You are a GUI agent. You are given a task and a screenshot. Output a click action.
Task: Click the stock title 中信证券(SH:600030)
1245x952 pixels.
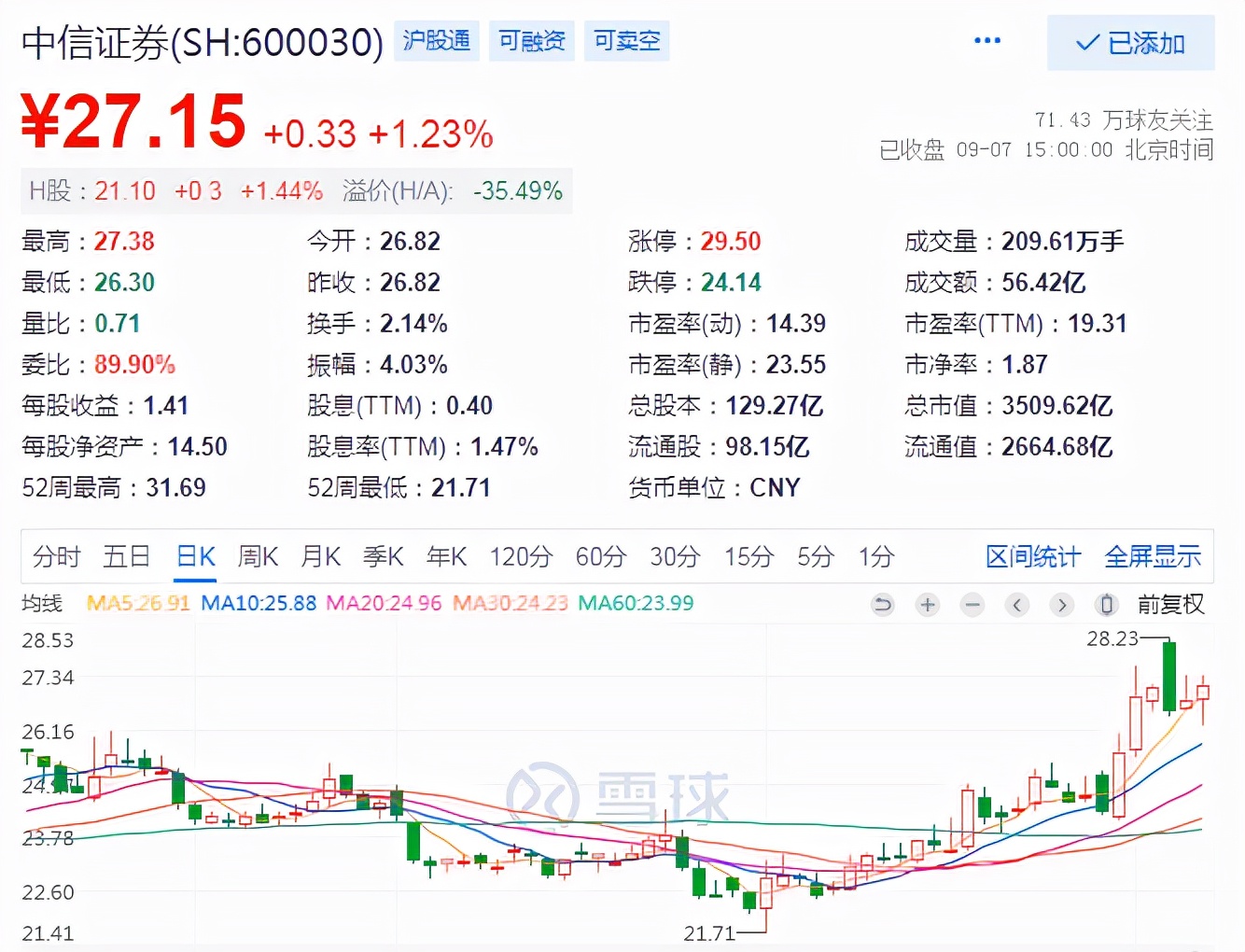[203, 43]
